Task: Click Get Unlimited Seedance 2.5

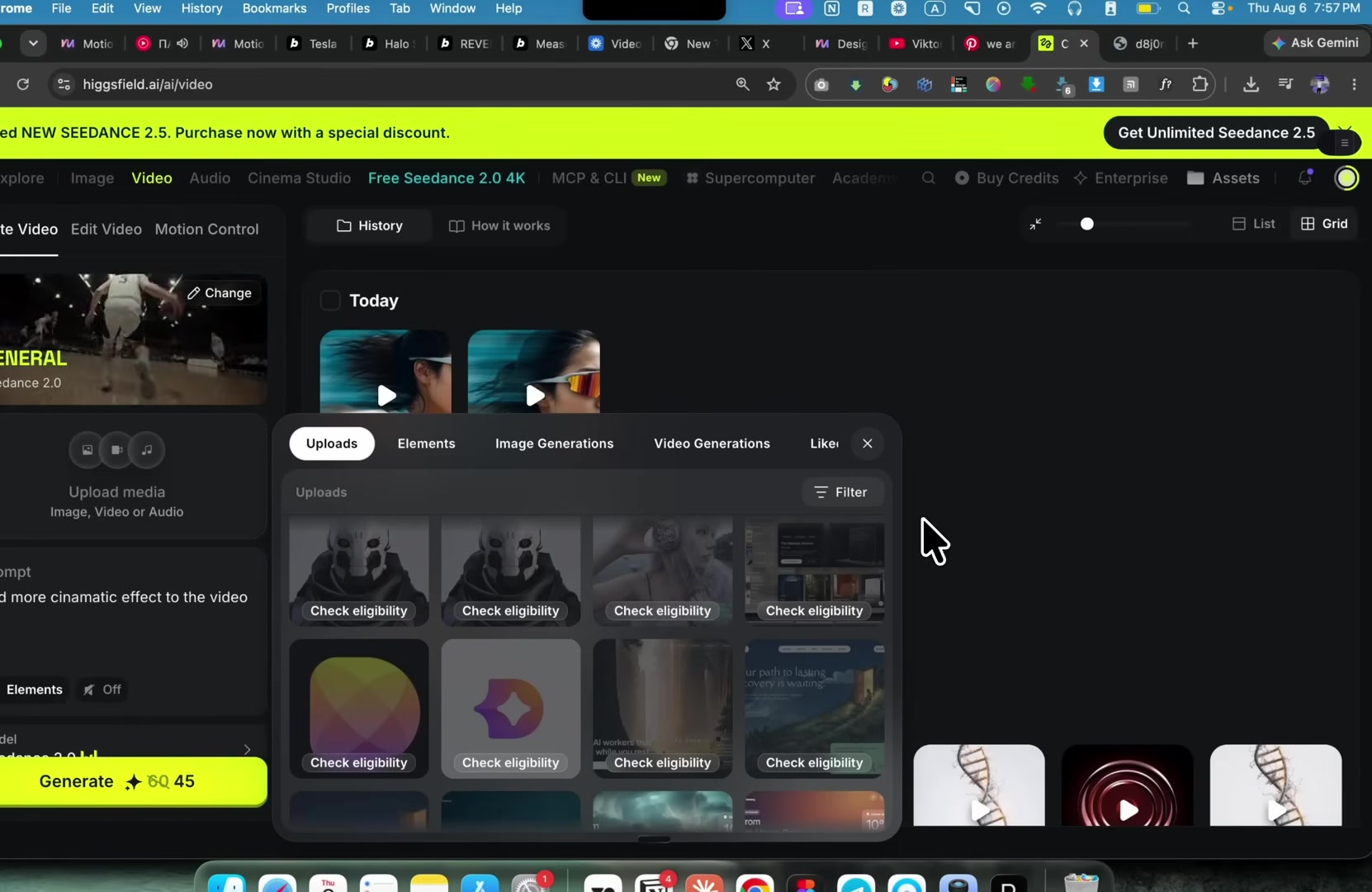Action: [x=1216, y=133]
